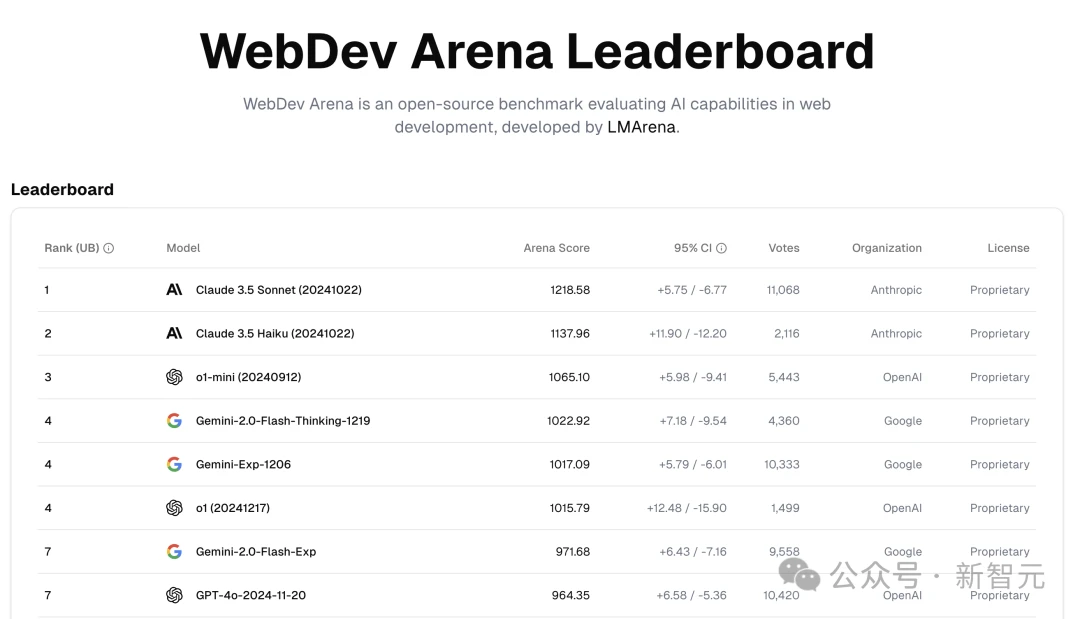The image size is (1080, 619).
Task: Click the License column header
Action: (x=1008, y=248)
